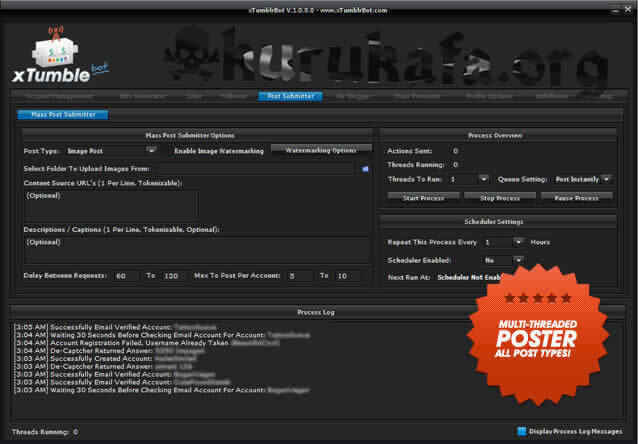Click the Content Source URL's text box
This screenshot has height=444, width=638.
110,204
